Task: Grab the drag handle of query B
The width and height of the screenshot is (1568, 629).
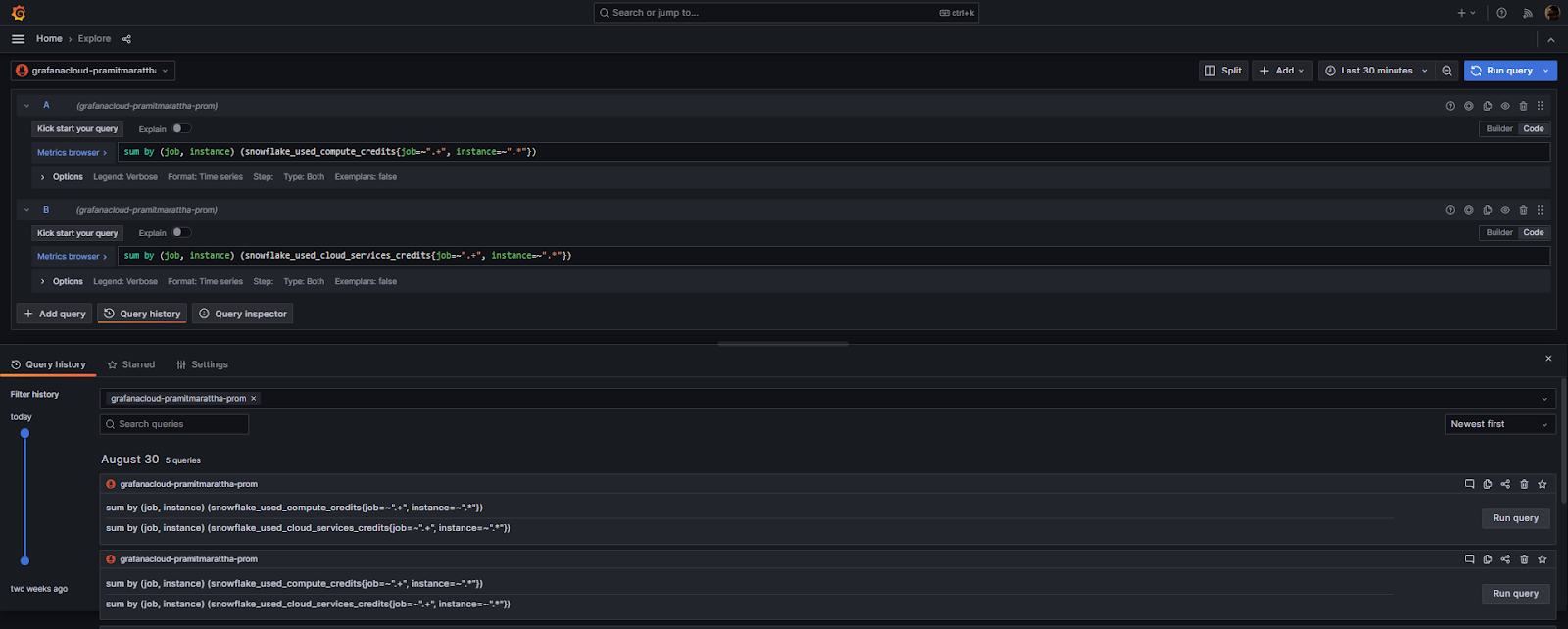Action: pyautogui.click(x=1541, y=210)
